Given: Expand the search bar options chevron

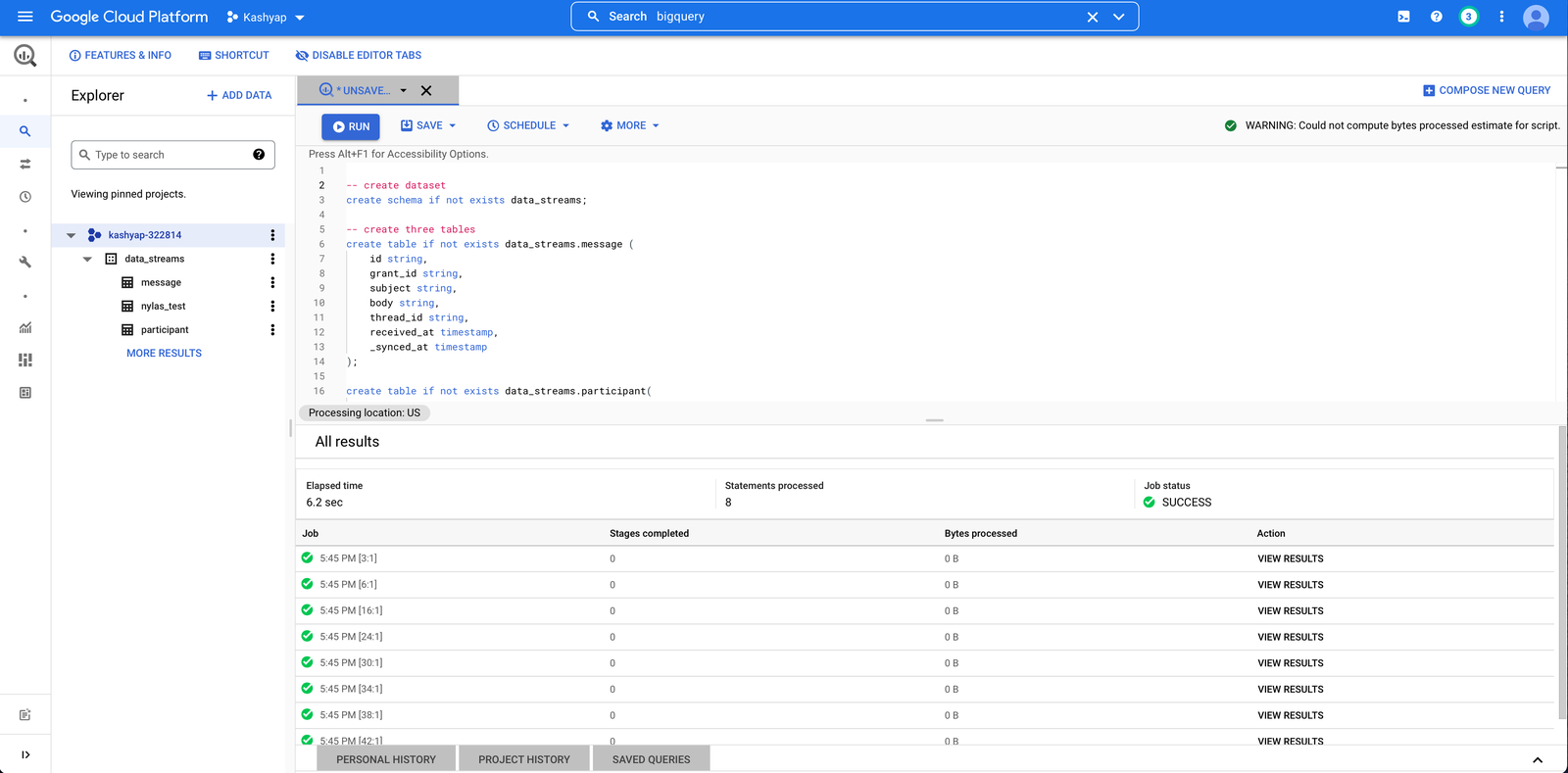Looking at the screenshot, I should point(1118,17).
